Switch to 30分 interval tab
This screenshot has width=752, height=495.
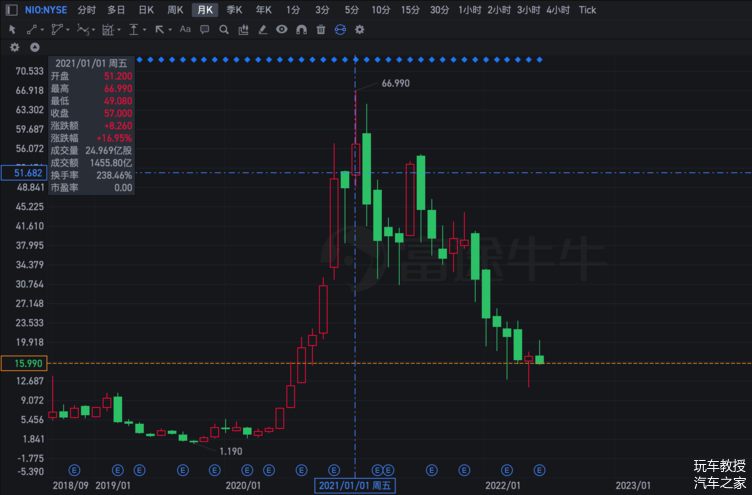439,10
